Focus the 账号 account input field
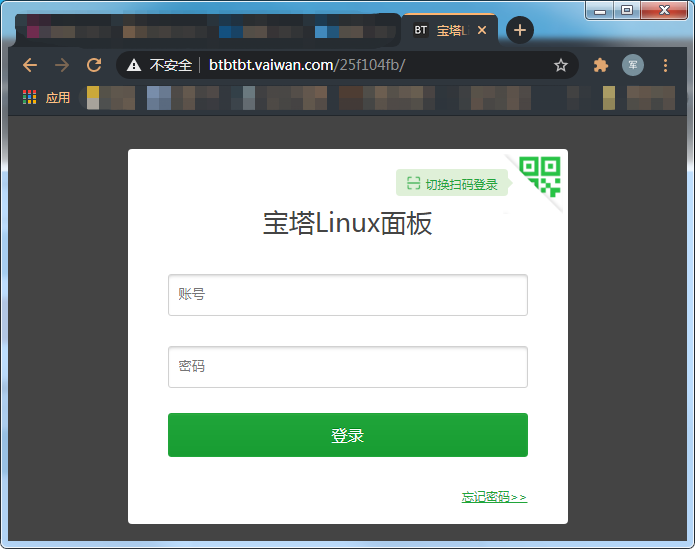The image size is (695, 549). point(348,295)
